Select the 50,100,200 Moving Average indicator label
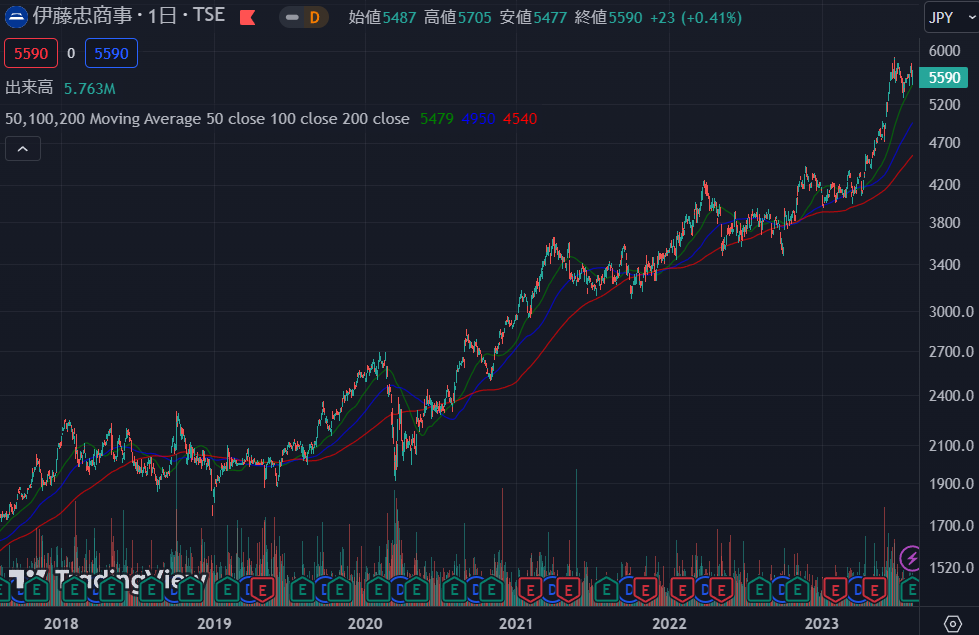Image resolution: width=979 pixels, height=635 pixels. tap(207, 119)
